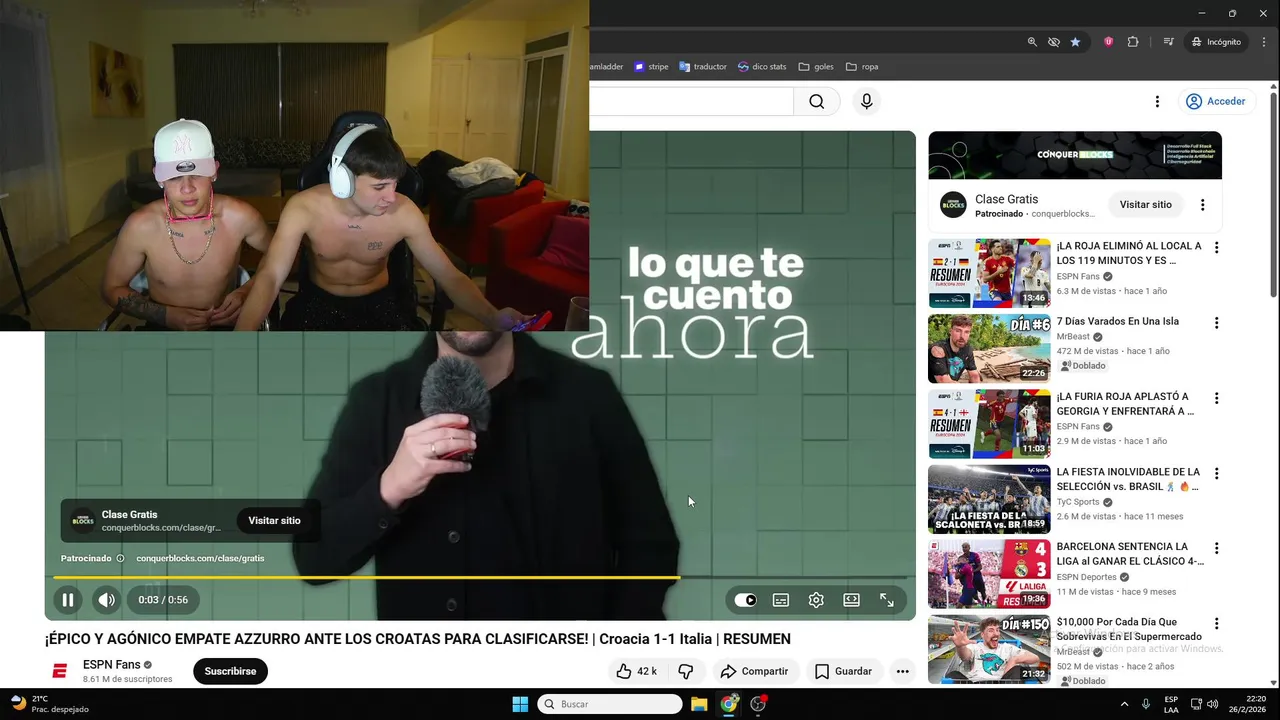This screenshot has width=1280, height=720.
Task: Visit sponsor site in sidebar ad
Action: 1145,204
